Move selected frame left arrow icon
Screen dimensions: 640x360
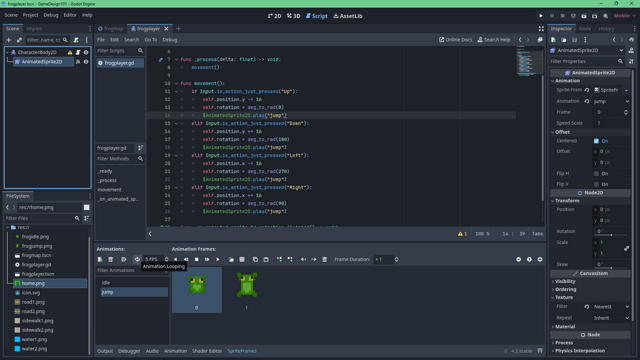[303, 260]
